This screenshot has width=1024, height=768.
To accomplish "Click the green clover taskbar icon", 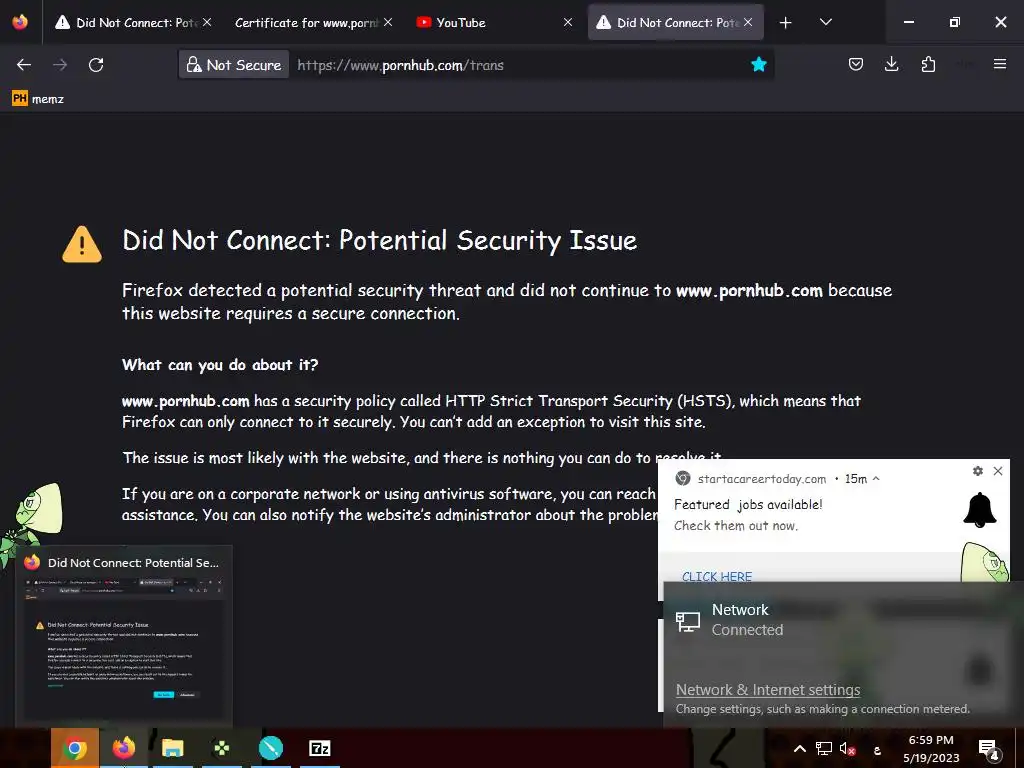I will point(221,748).
